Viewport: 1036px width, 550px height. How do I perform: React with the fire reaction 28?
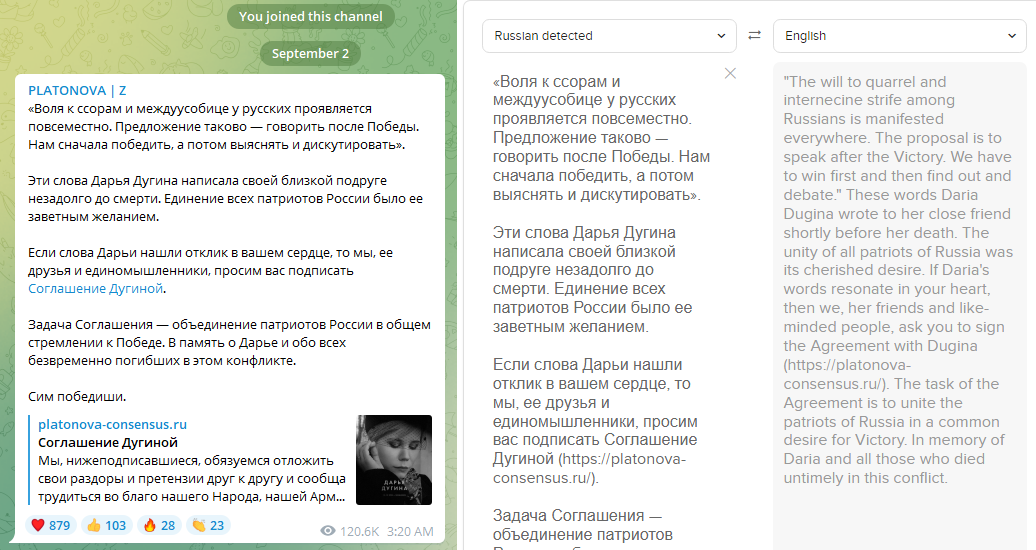(159, 526)
